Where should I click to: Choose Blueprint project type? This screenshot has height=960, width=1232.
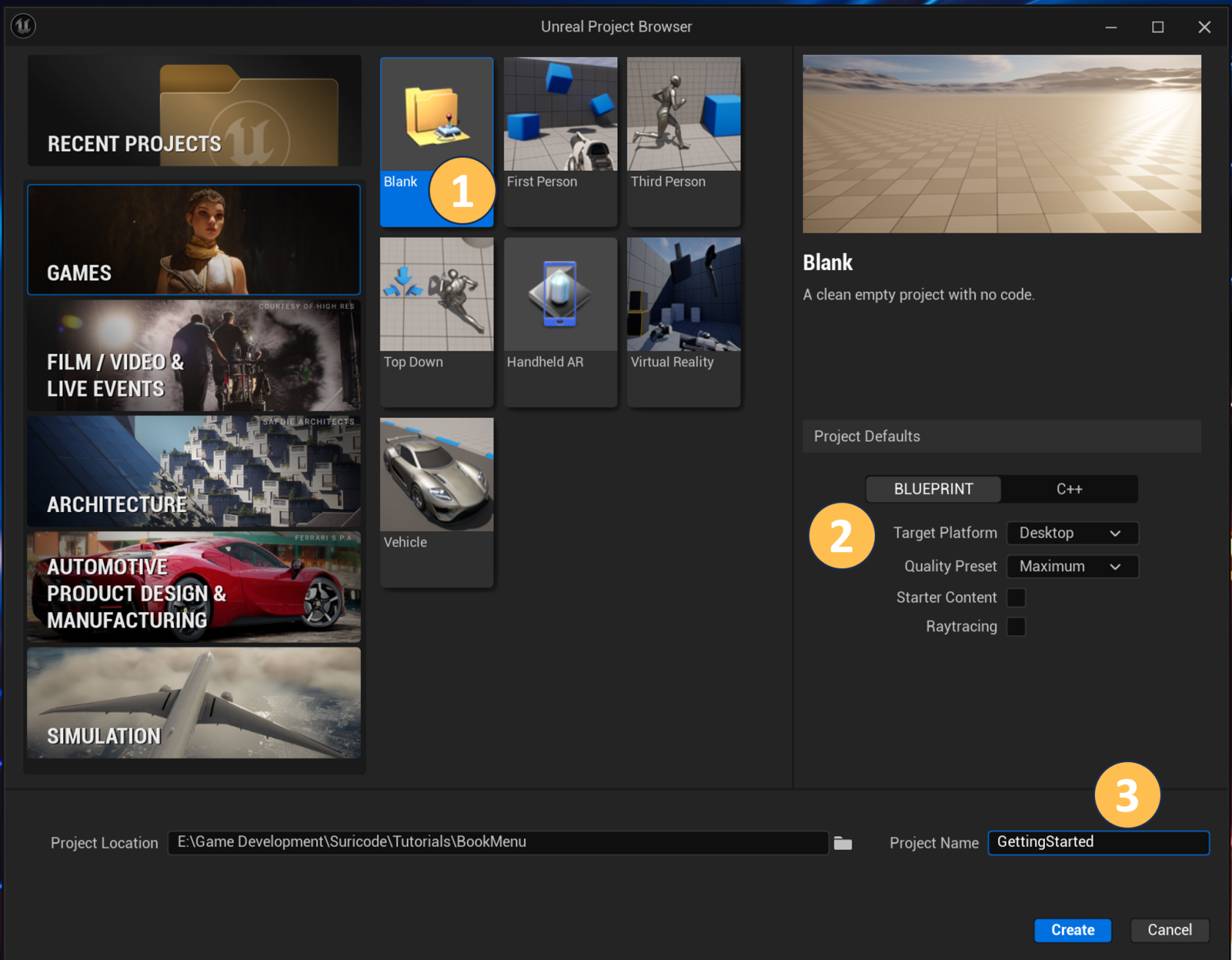coord(934,489)
